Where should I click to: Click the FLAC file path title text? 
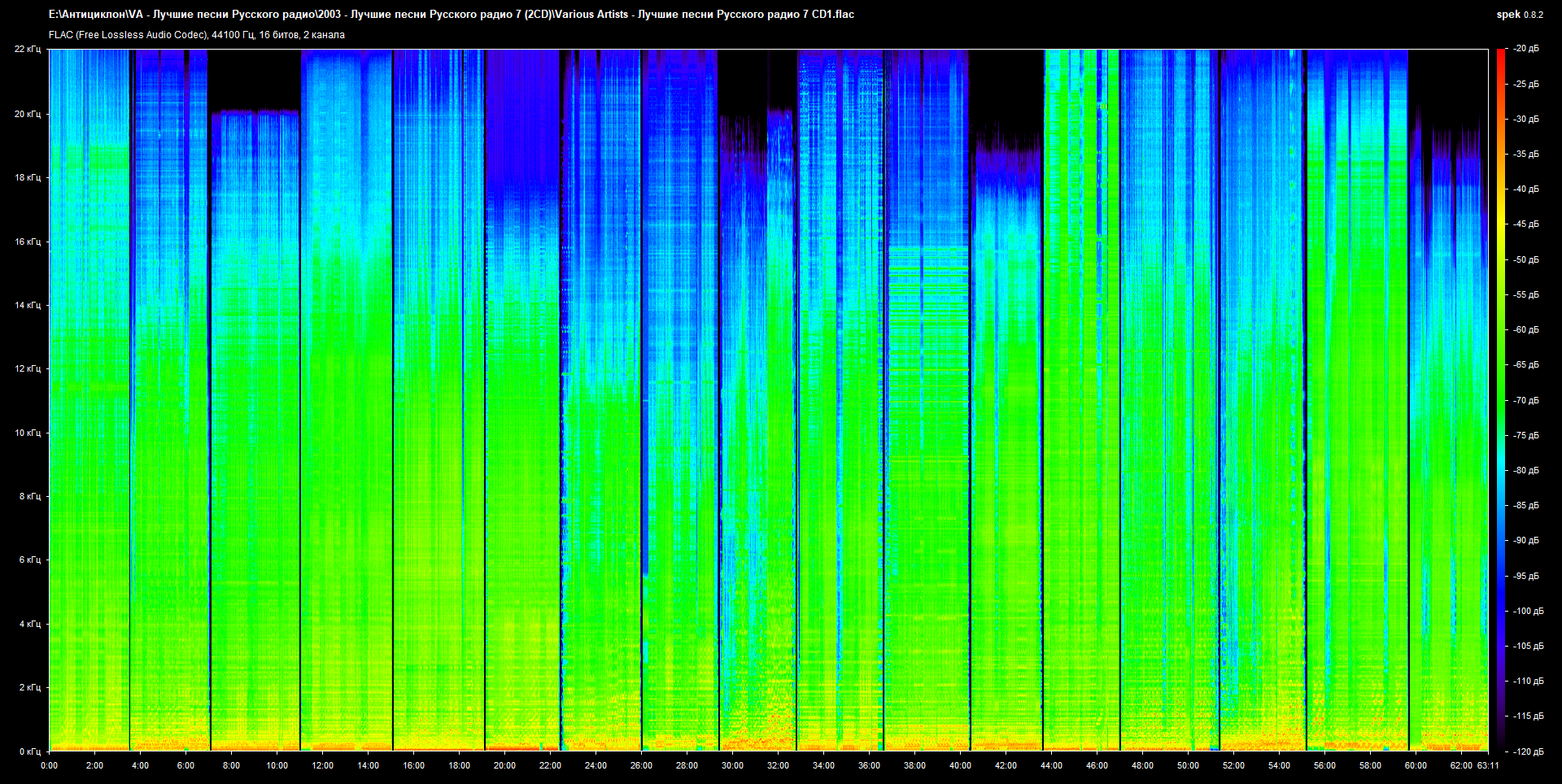pos(452,15)
